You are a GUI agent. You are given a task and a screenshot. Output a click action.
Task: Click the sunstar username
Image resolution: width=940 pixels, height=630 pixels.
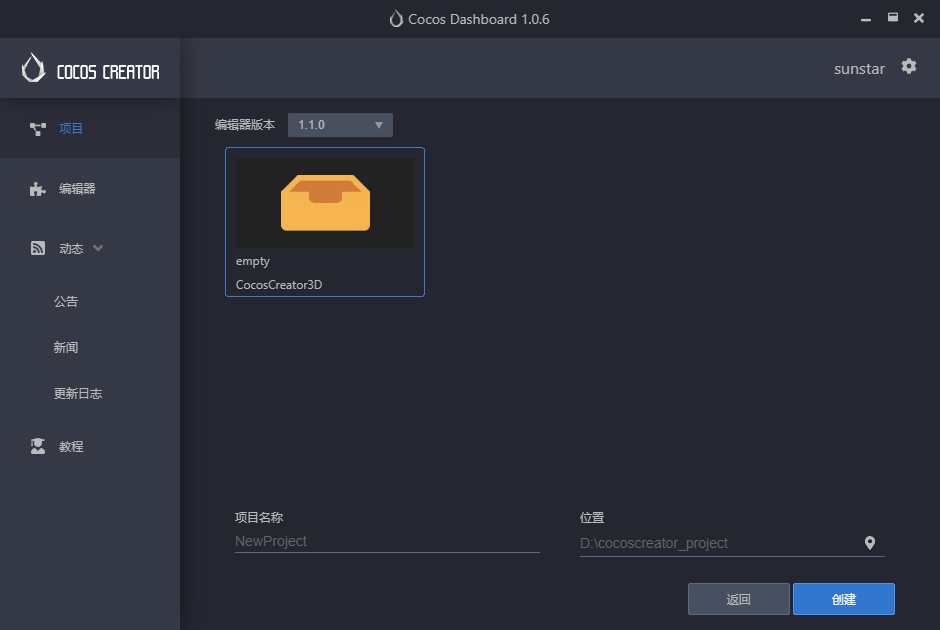click(x=859, y=69)
